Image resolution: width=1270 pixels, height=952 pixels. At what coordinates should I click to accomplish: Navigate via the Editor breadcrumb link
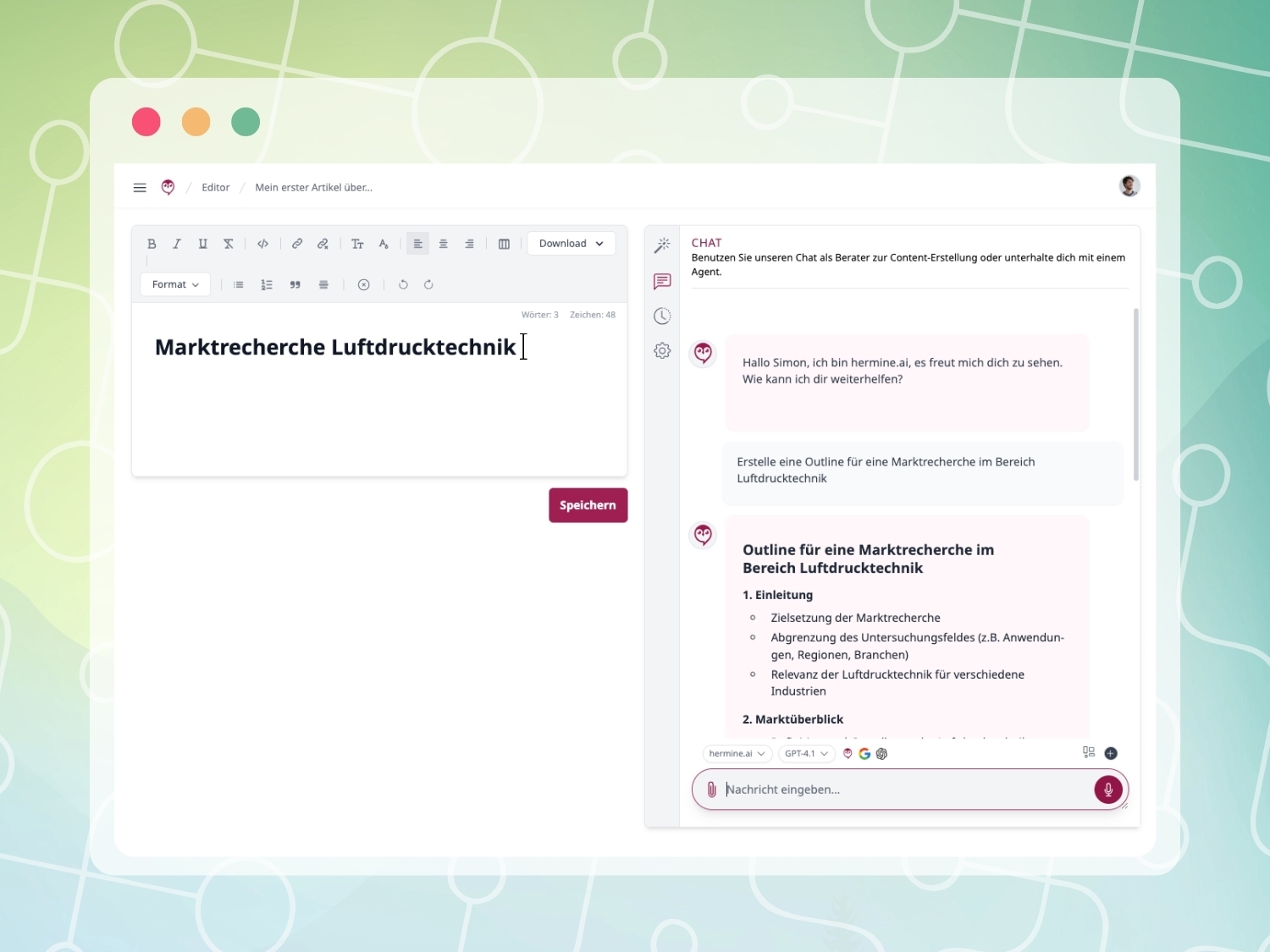click(215, 187)
